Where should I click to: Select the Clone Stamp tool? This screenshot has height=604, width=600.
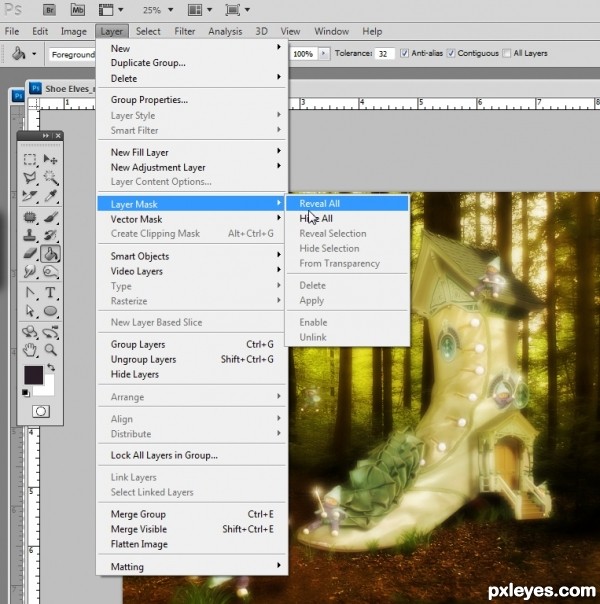coord(30,235)
